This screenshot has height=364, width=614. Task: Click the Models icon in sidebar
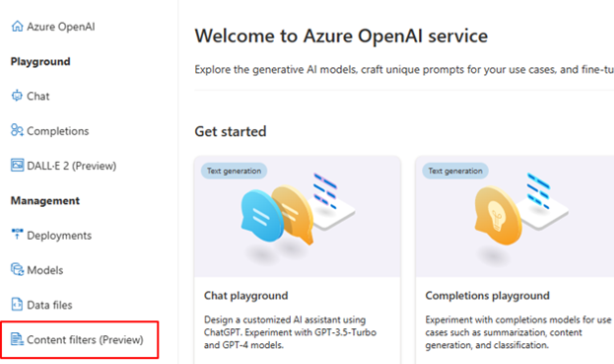[x=17, y=269]
